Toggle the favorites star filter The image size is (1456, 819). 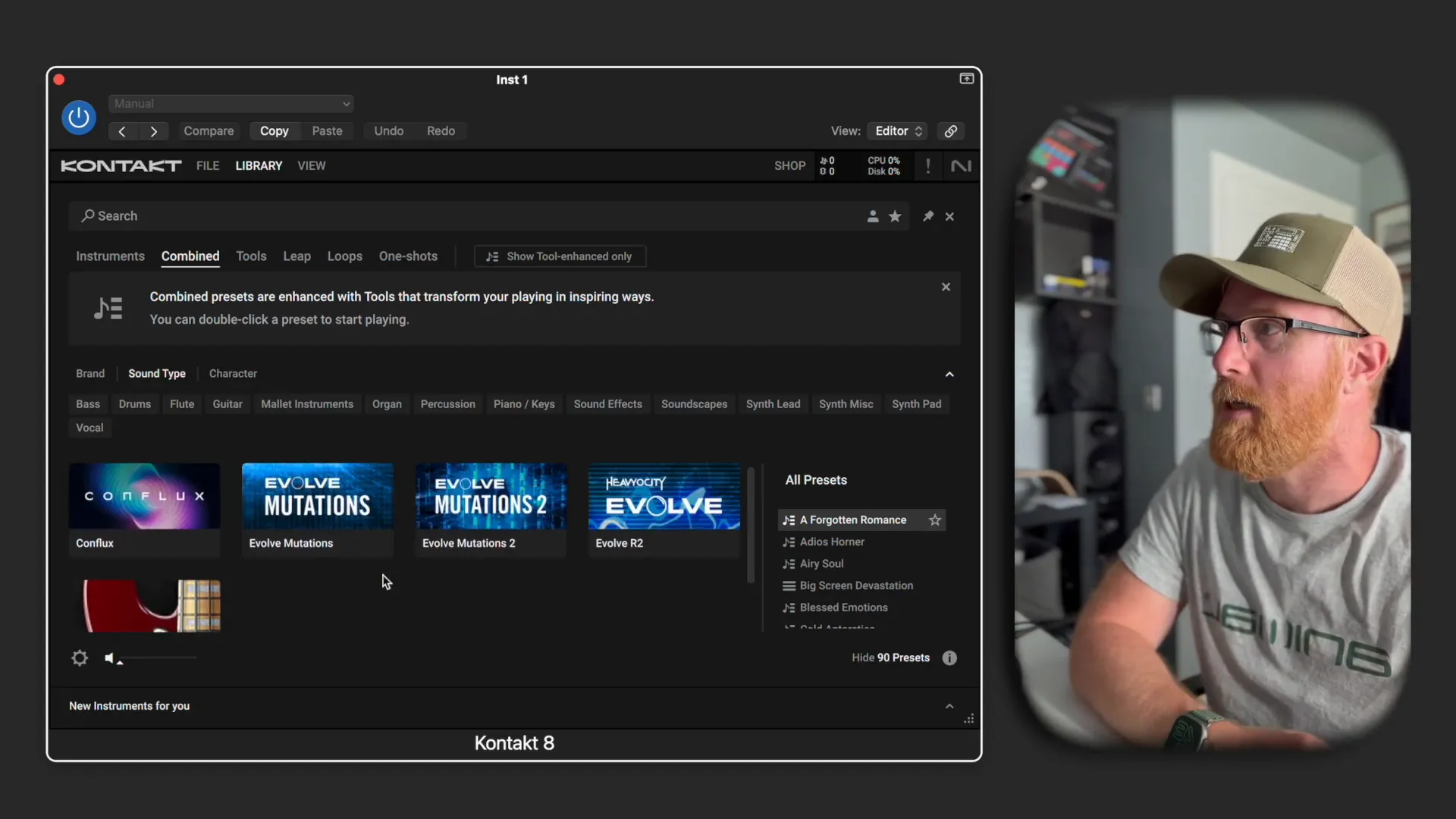(895, 216)
